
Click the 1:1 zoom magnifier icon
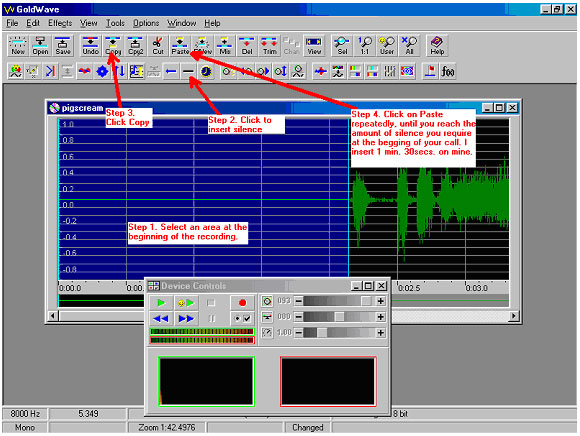(x=365, y=45)
